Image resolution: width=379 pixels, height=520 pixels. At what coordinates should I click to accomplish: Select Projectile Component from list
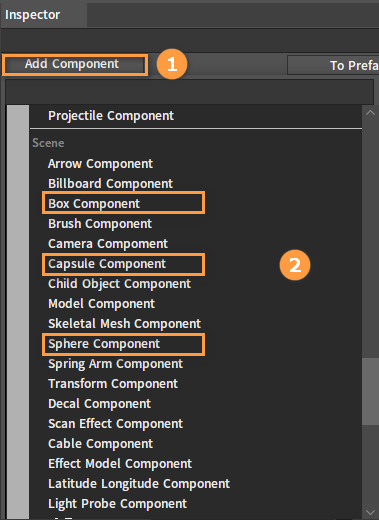(x=111, y=116)
